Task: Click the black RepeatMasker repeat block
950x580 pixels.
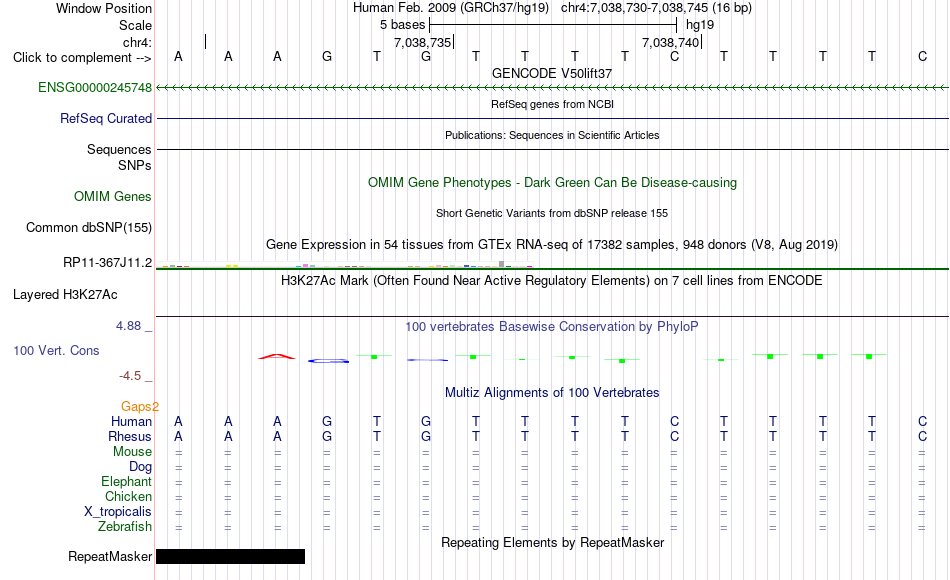Action: [x=230, y=556]
